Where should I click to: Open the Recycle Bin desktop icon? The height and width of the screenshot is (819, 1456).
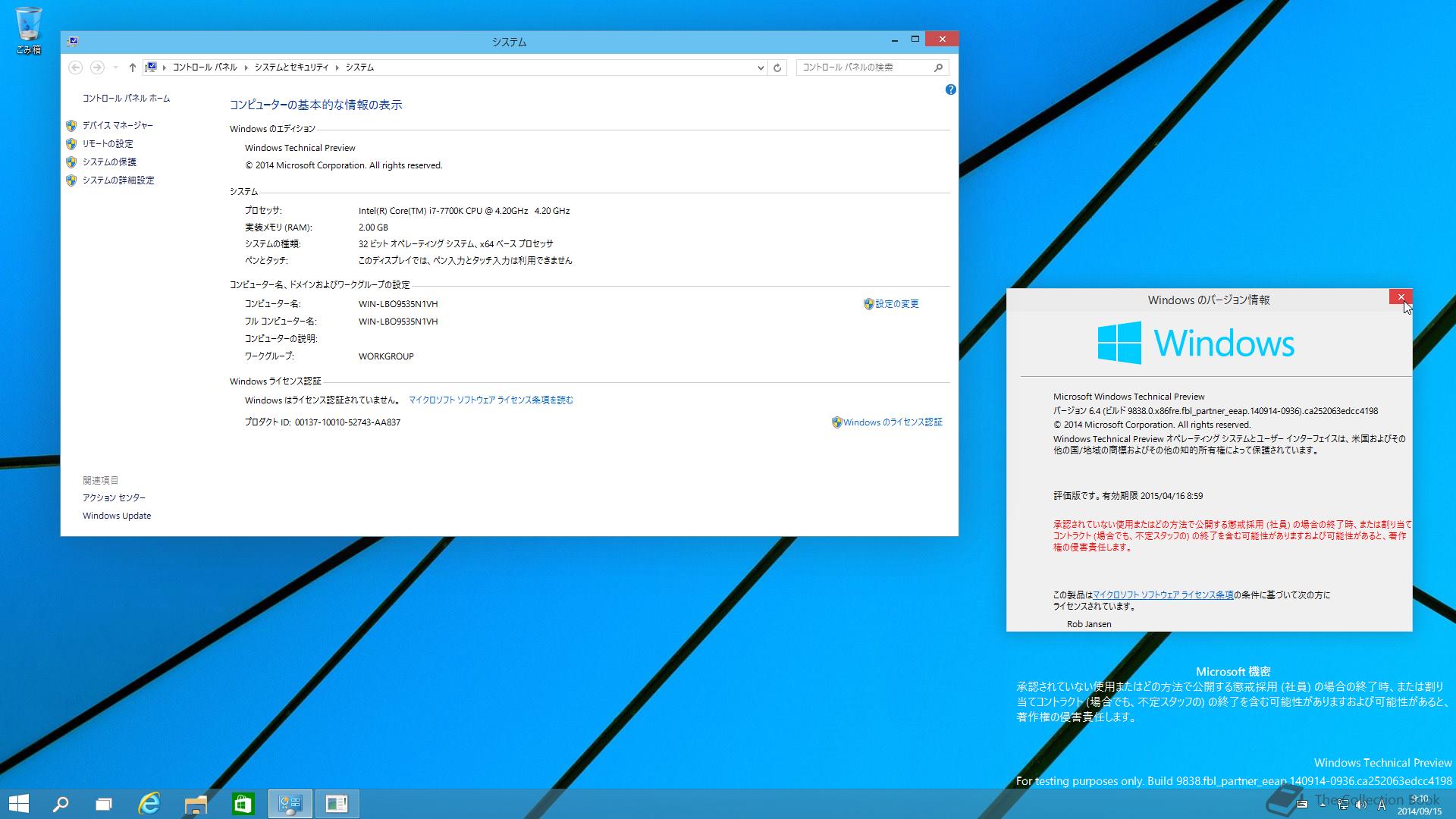(x=29, y=30)
